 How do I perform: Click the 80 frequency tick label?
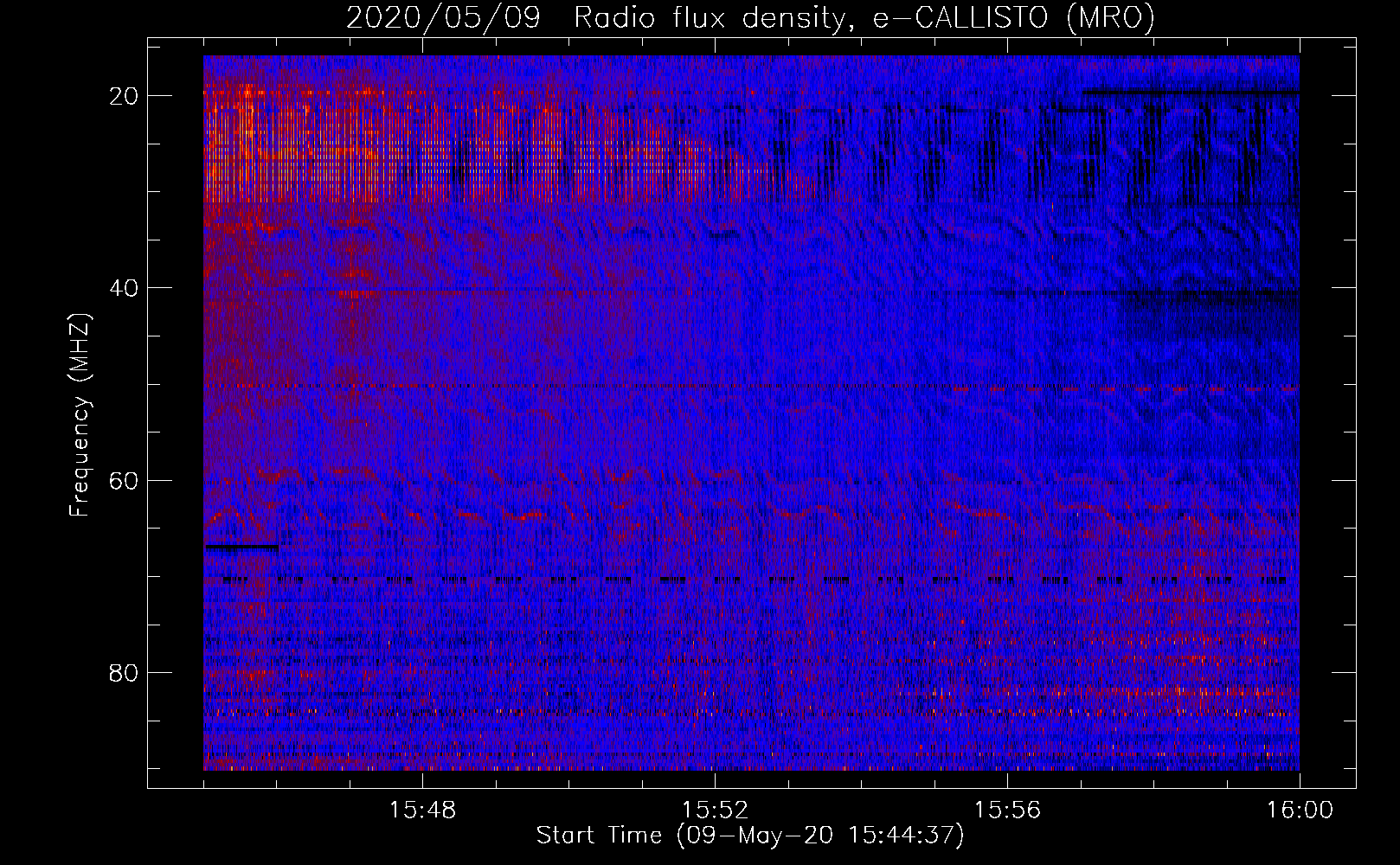[125, 672]
